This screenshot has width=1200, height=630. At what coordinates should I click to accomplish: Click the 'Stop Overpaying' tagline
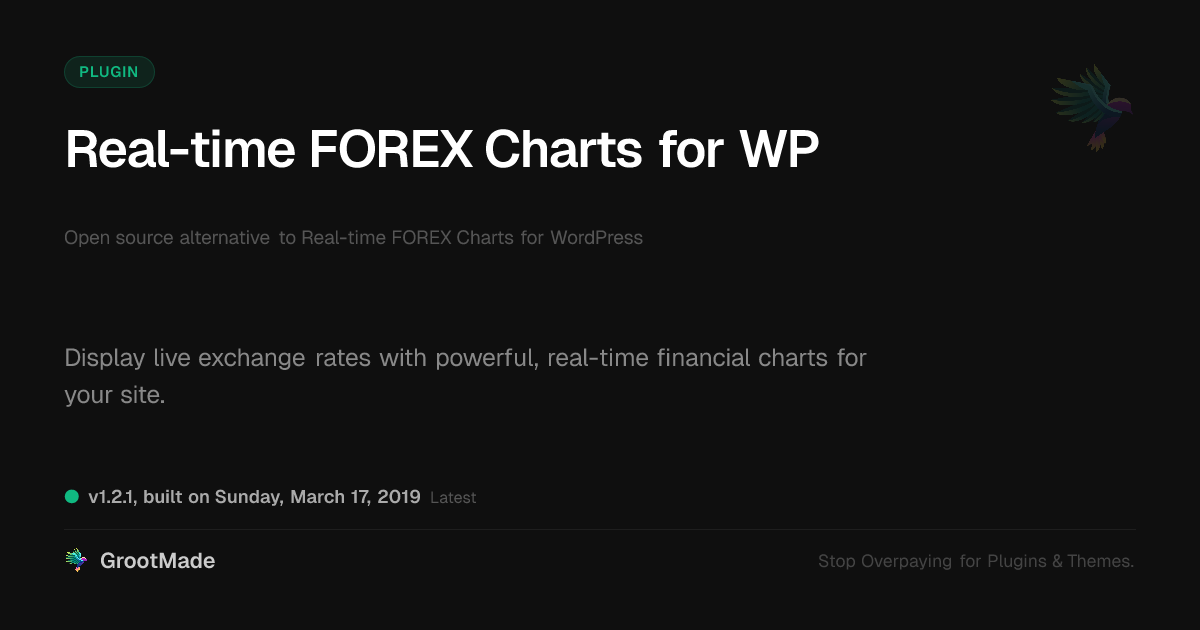(x=884, y=562)
